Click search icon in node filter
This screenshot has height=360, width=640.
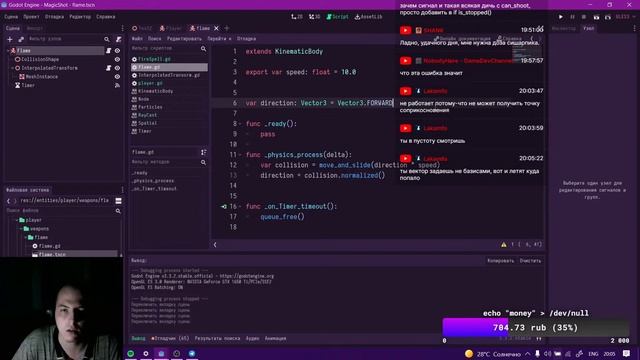click(107, 39)
